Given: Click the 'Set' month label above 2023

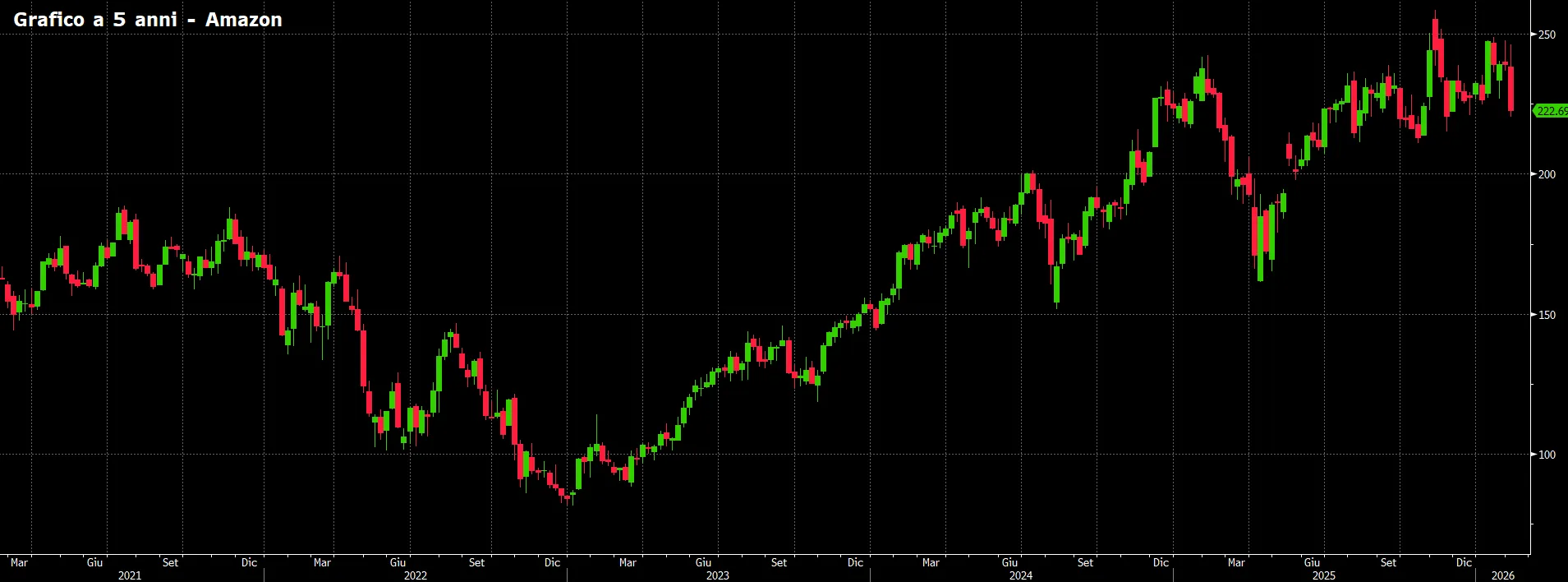Looking at the screenshot, I should click(779, 562).
